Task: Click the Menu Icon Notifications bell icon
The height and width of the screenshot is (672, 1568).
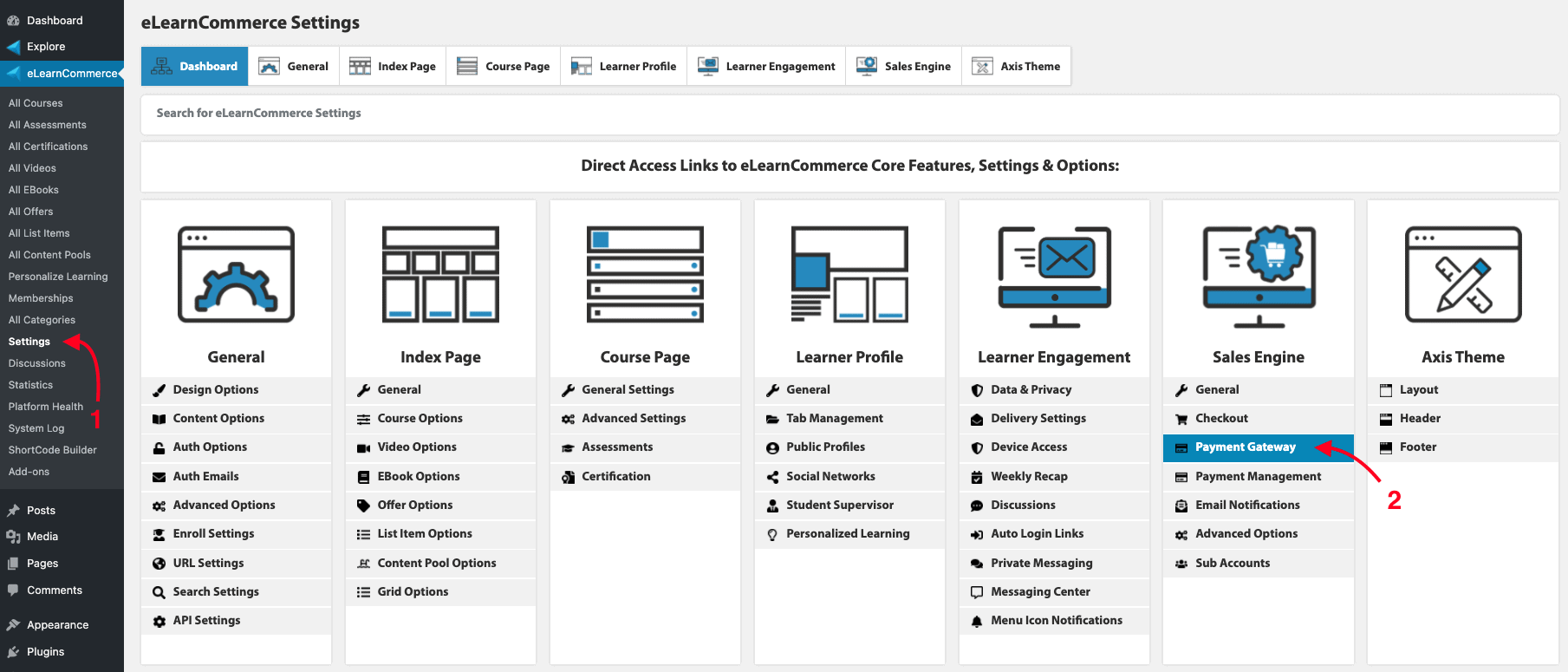Action: pyautogui.click(x=977, y=621)
